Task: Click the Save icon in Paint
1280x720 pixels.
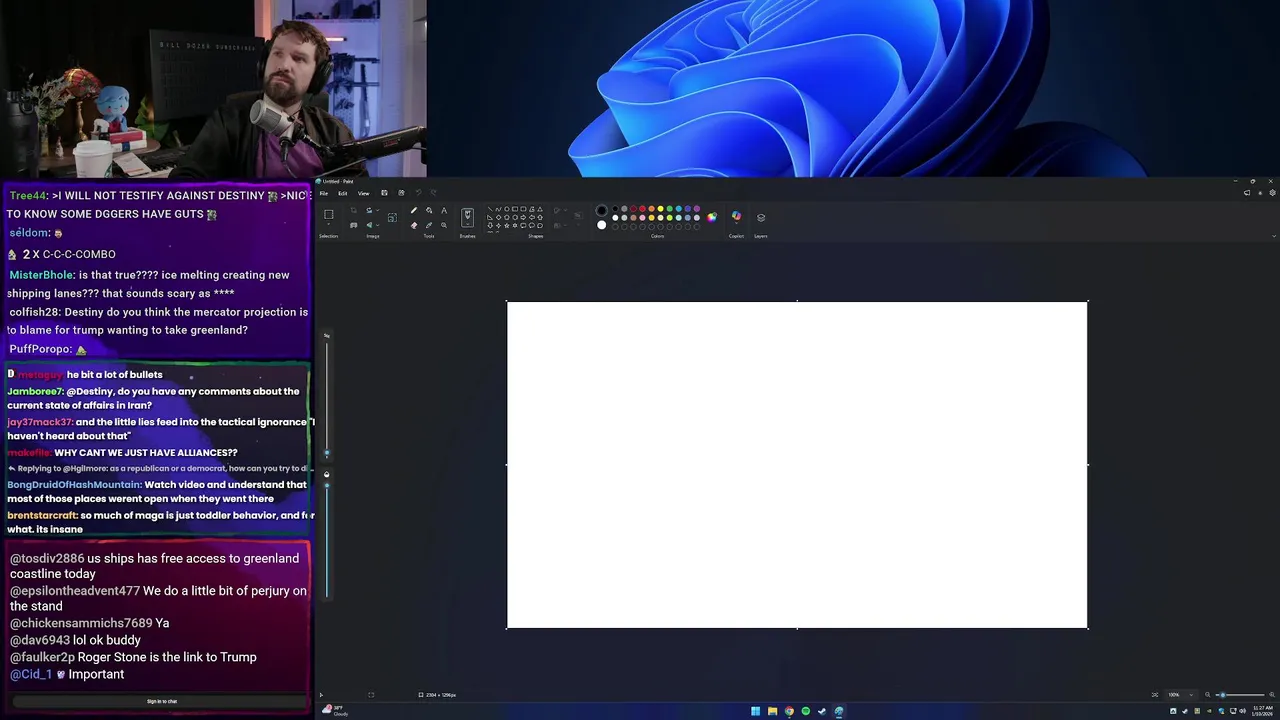Action: 384,193
